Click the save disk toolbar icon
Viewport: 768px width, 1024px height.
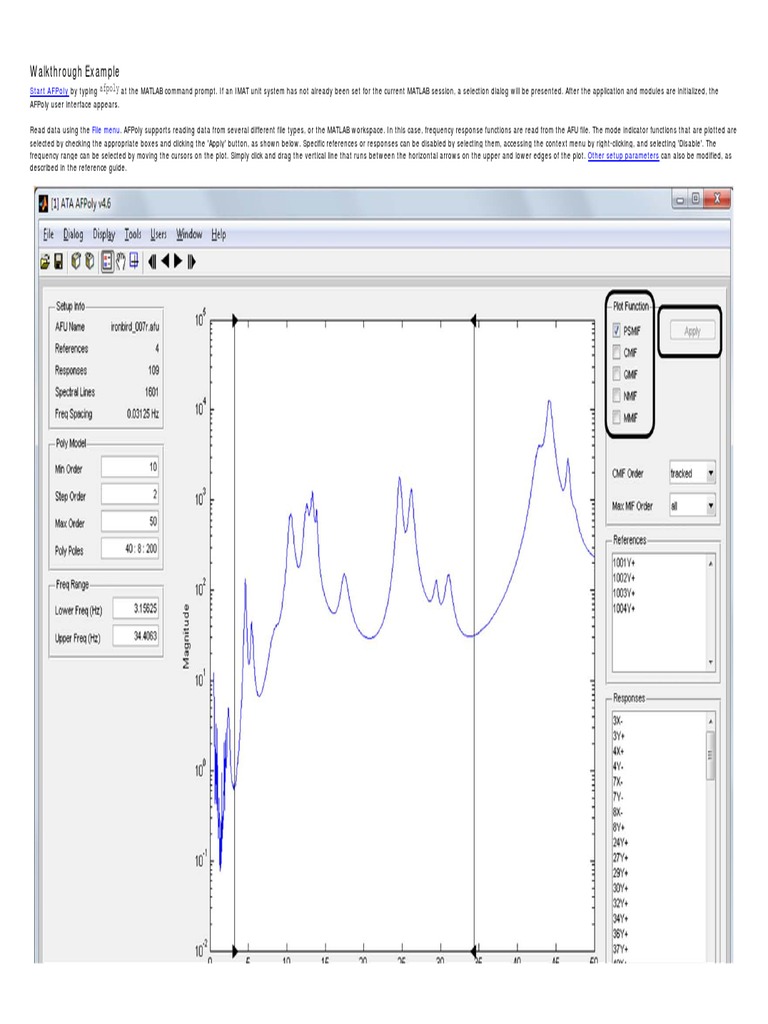pyautogui.click(x=59, y=262)
